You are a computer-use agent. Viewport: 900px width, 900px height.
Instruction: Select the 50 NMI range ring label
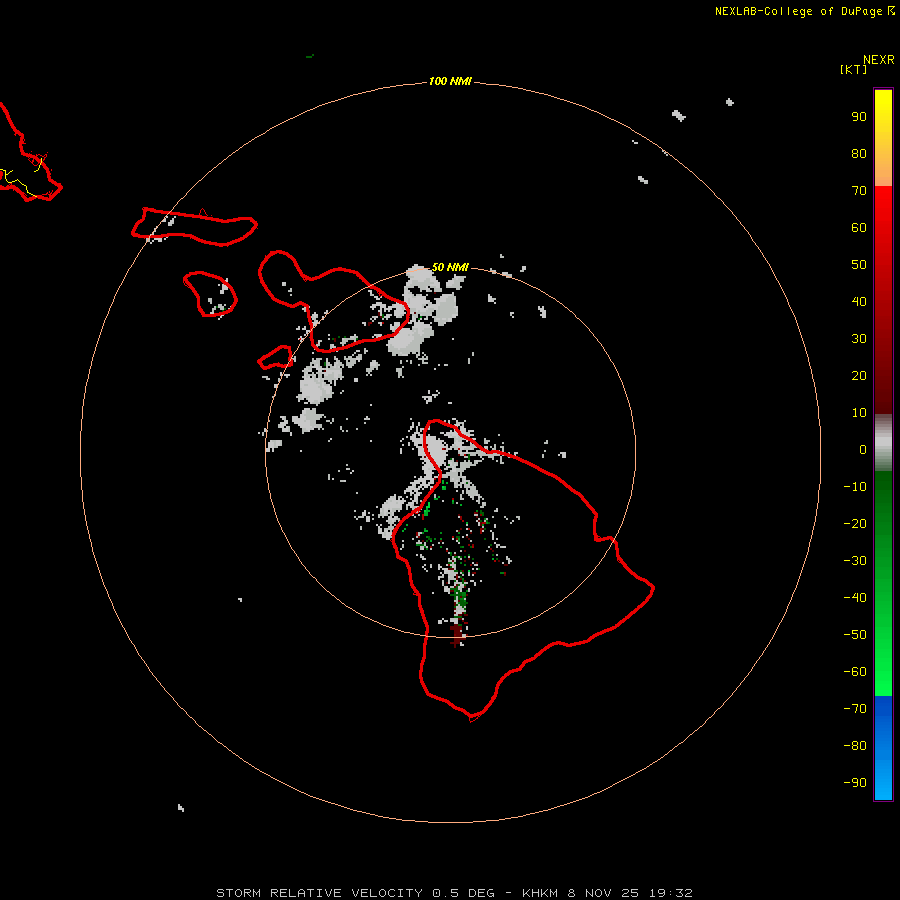click(x=450, y=267)
